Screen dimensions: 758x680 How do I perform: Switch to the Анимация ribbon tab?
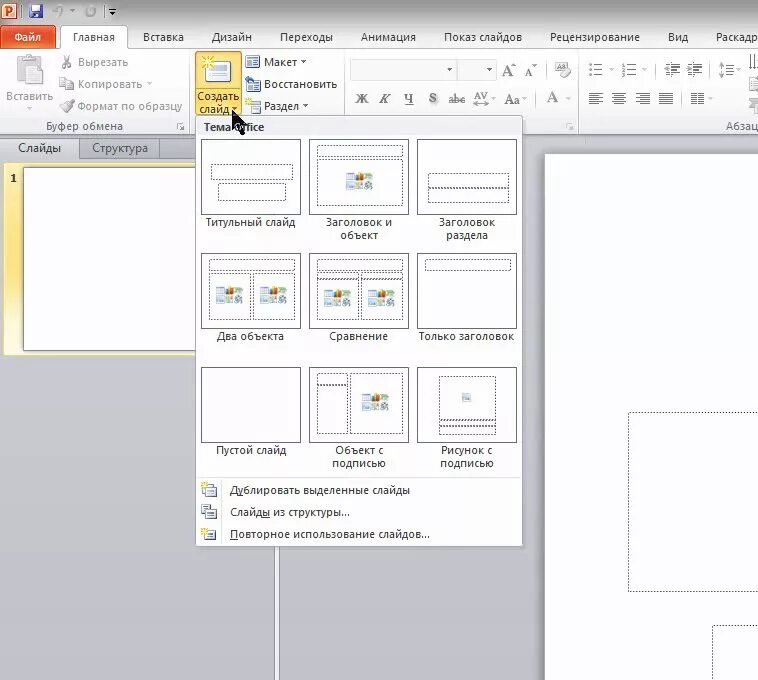[x=388, y=37]
